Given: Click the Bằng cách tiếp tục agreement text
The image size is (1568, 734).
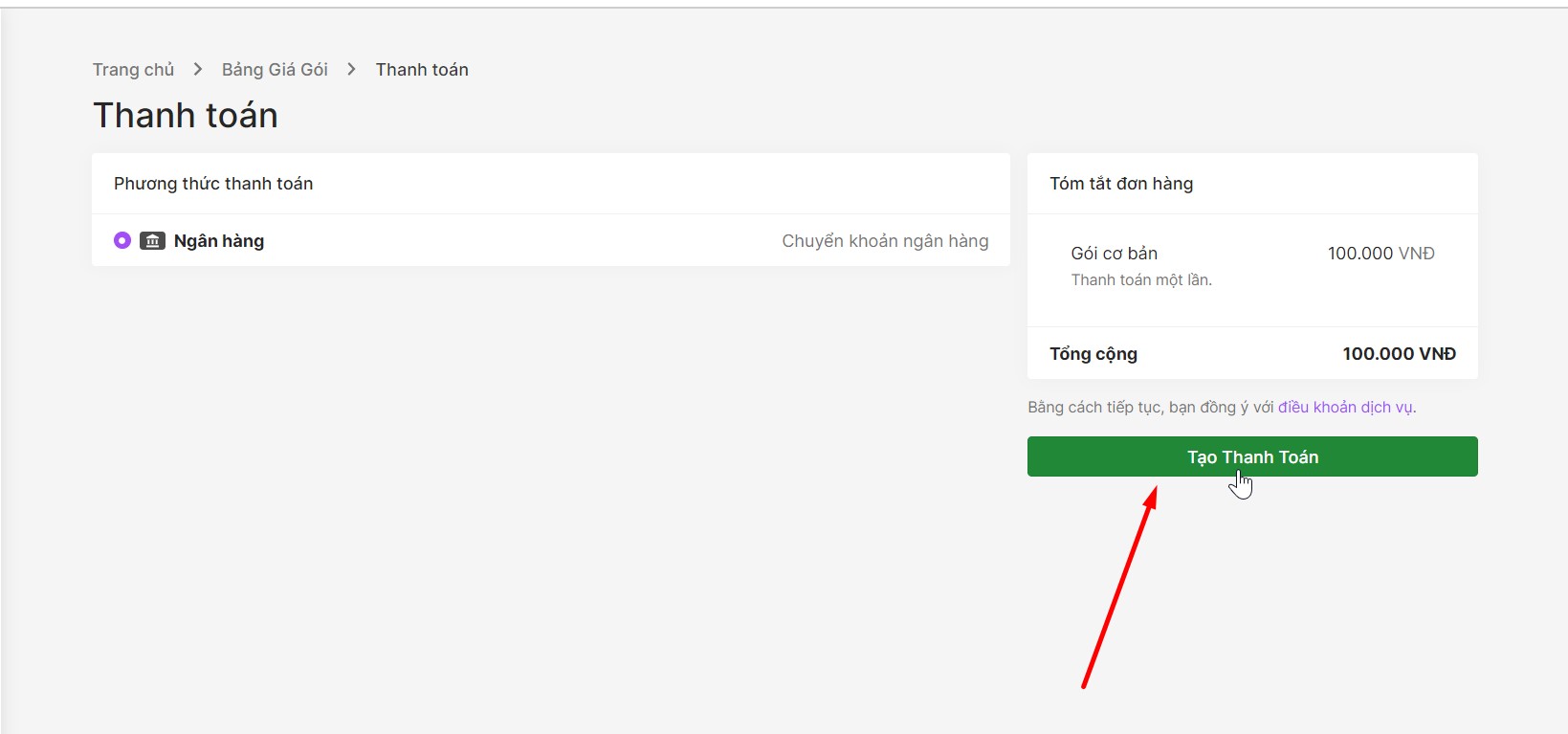Looking at the screenshot, I should [1150, 408].
